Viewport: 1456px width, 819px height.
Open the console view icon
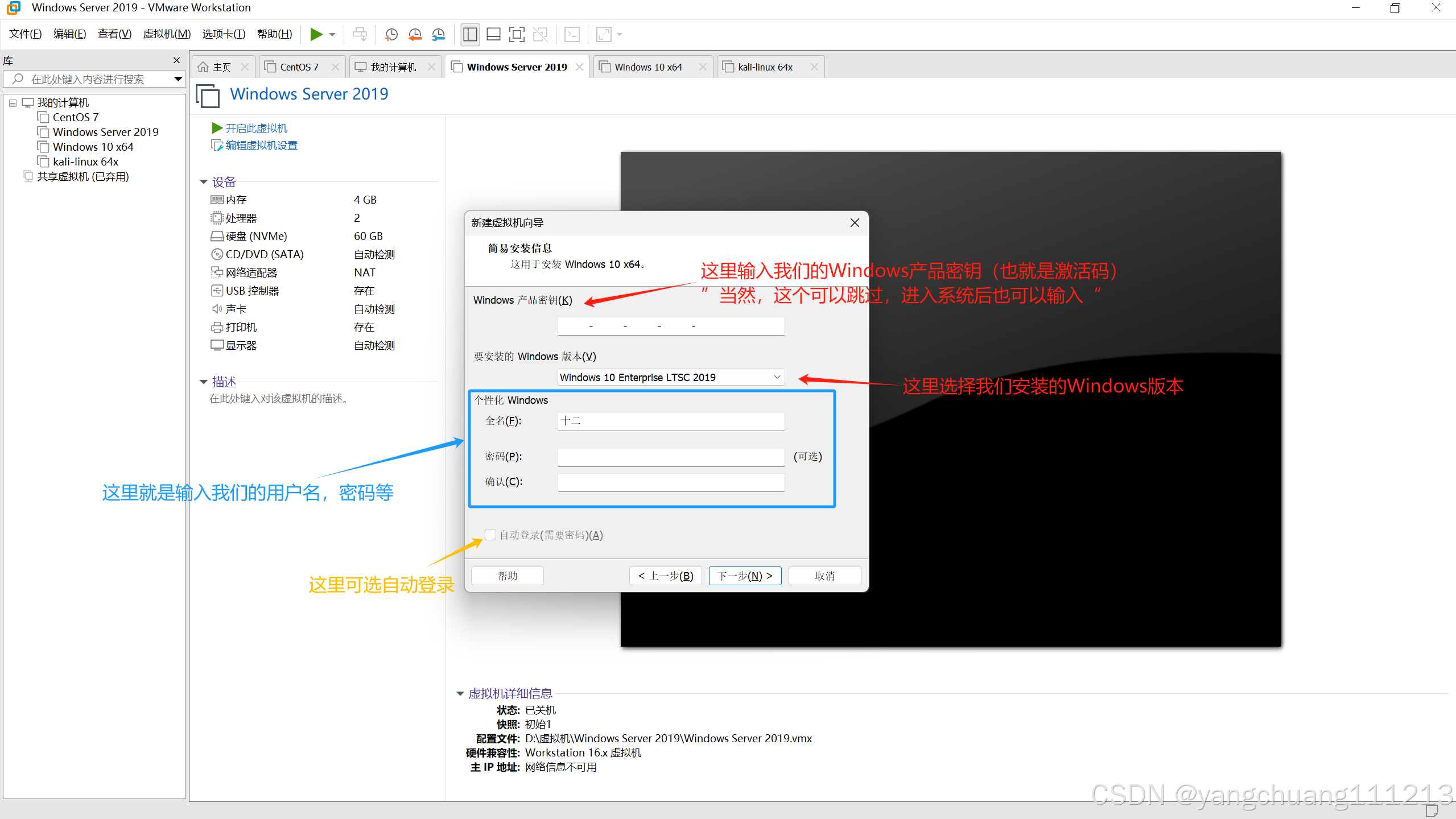tap(572, 35)
